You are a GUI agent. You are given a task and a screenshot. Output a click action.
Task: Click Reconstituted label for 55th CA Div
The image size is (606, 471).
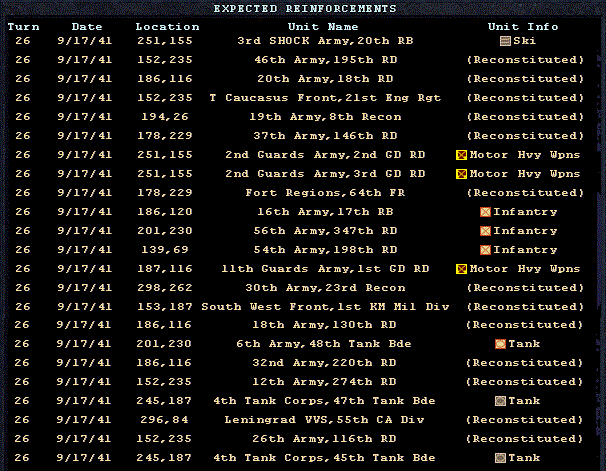(525, 420)
